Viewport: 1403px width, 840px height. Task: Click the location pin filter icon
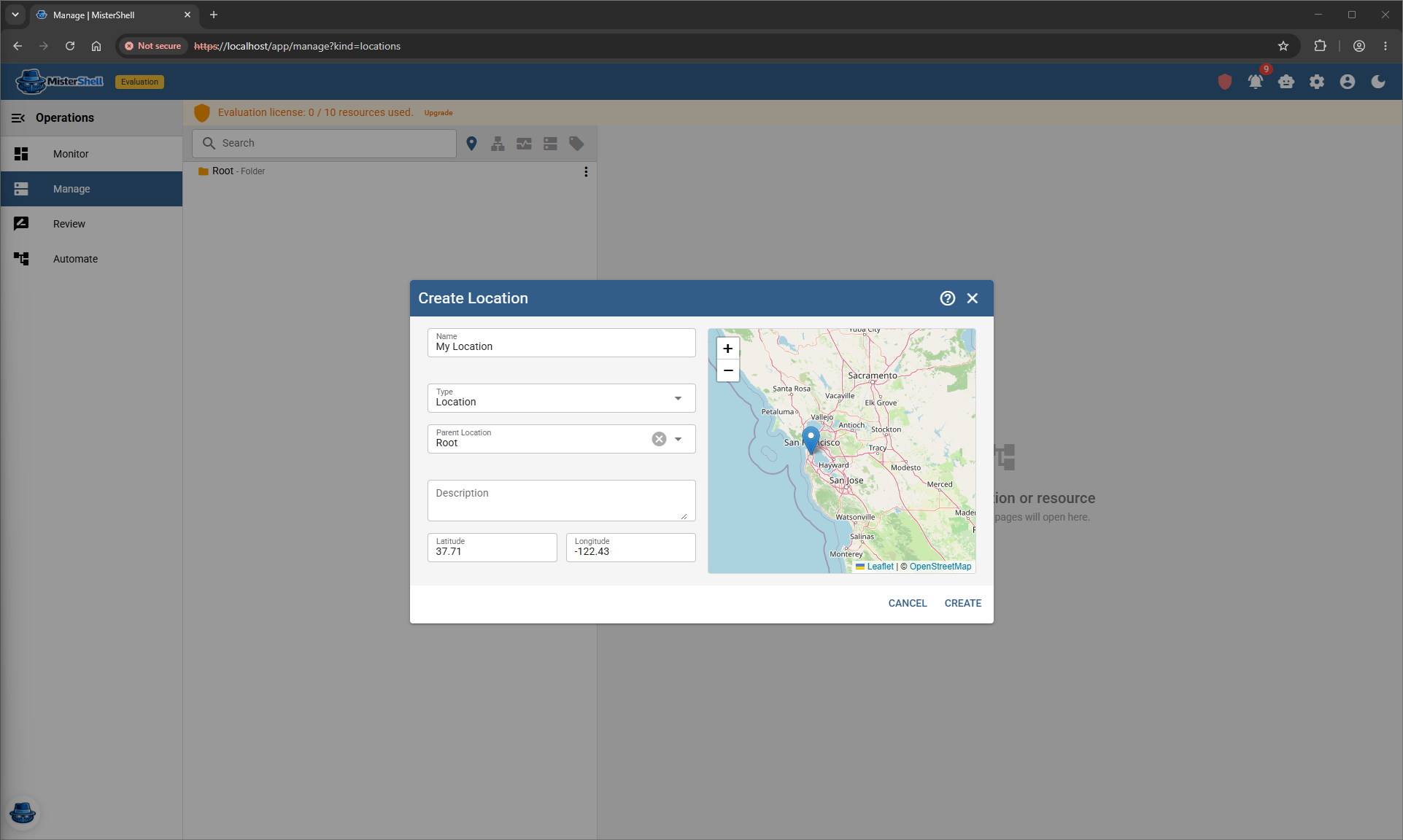[x=471, y=144]
